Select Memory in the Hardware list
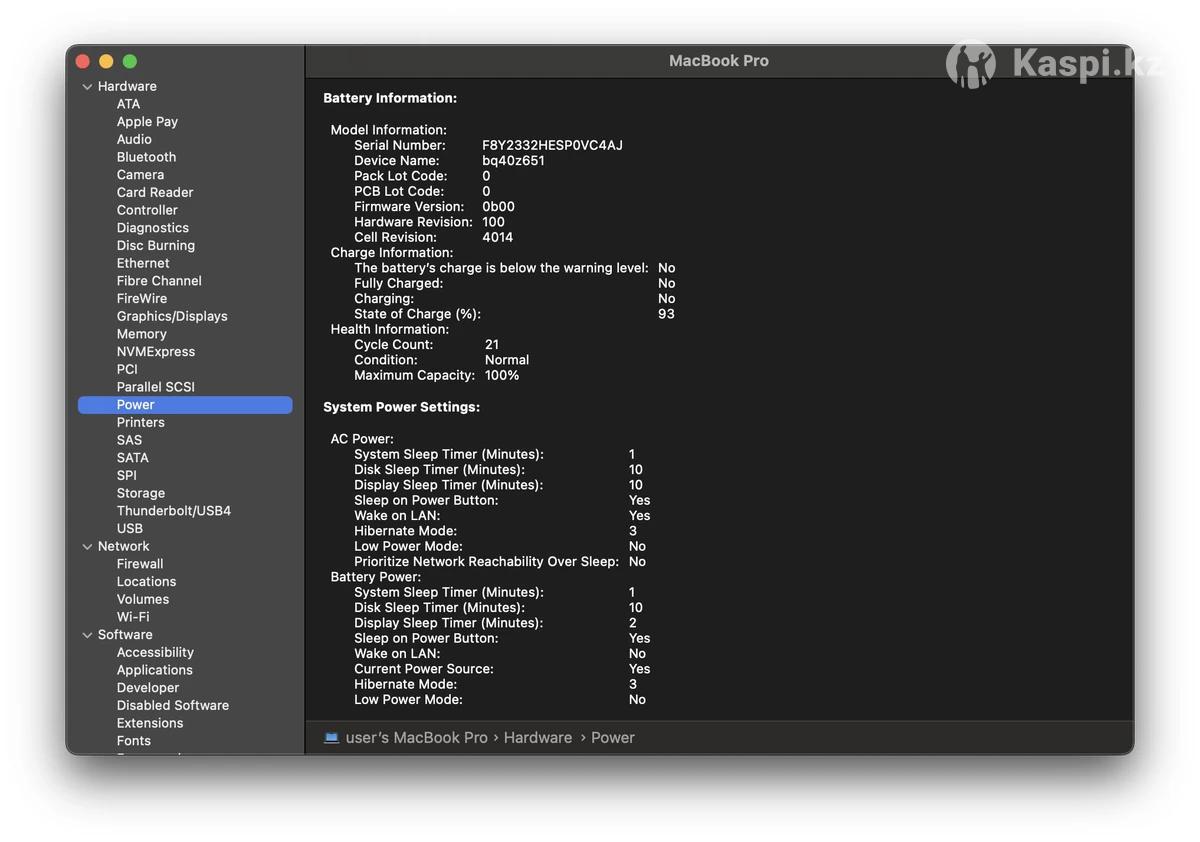1200x842 pixels. tap(141, 334)
